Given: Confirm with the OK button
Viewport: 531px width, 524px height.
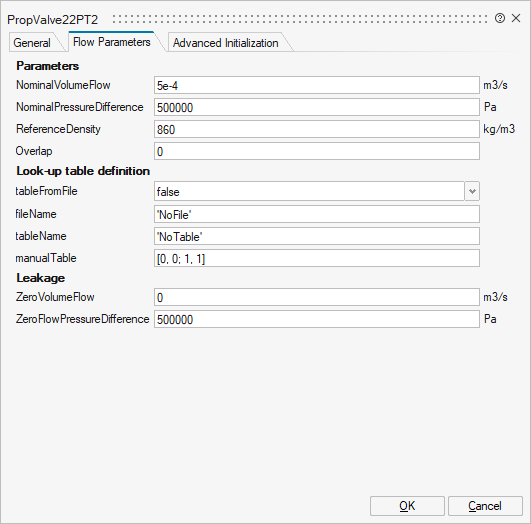Looking at the screenshot, I should click(x=407, y=506).
